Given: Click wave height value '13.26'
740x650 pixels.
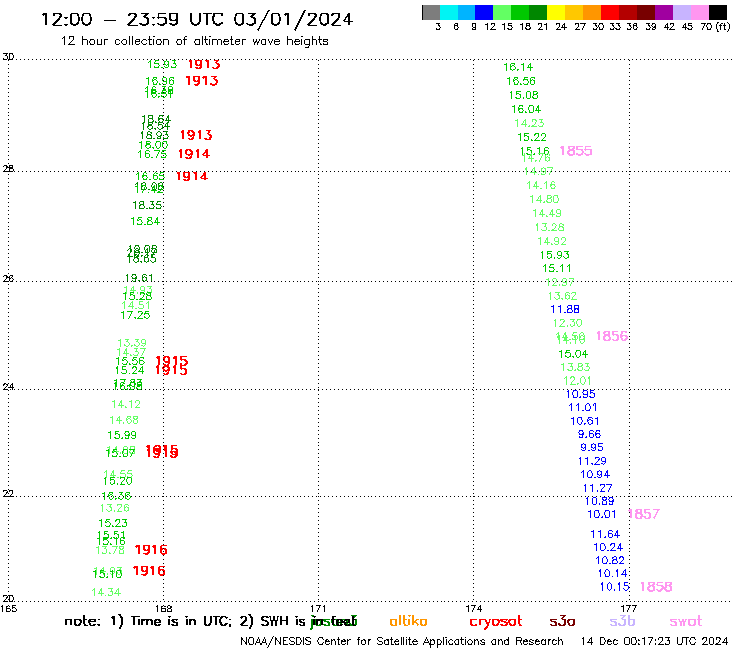Looking at the screenshot, I should click(x=115, y=508).
